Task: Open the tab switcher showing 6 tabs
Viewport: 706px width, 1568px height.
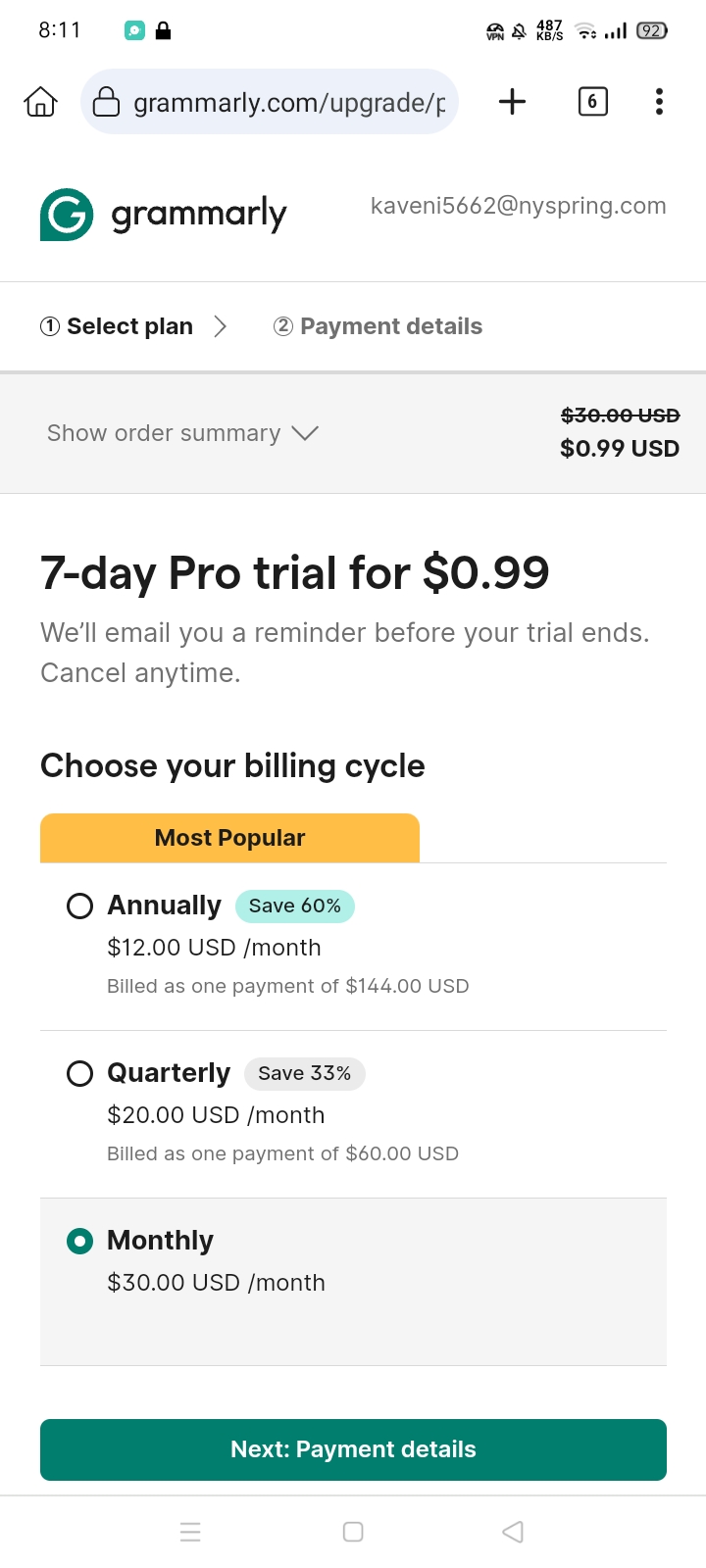Action: (x=592, y=102)
